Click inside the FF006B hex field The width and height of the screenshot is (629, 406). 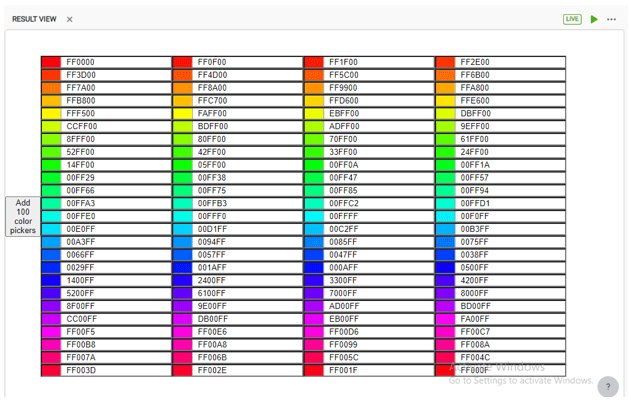248,357
